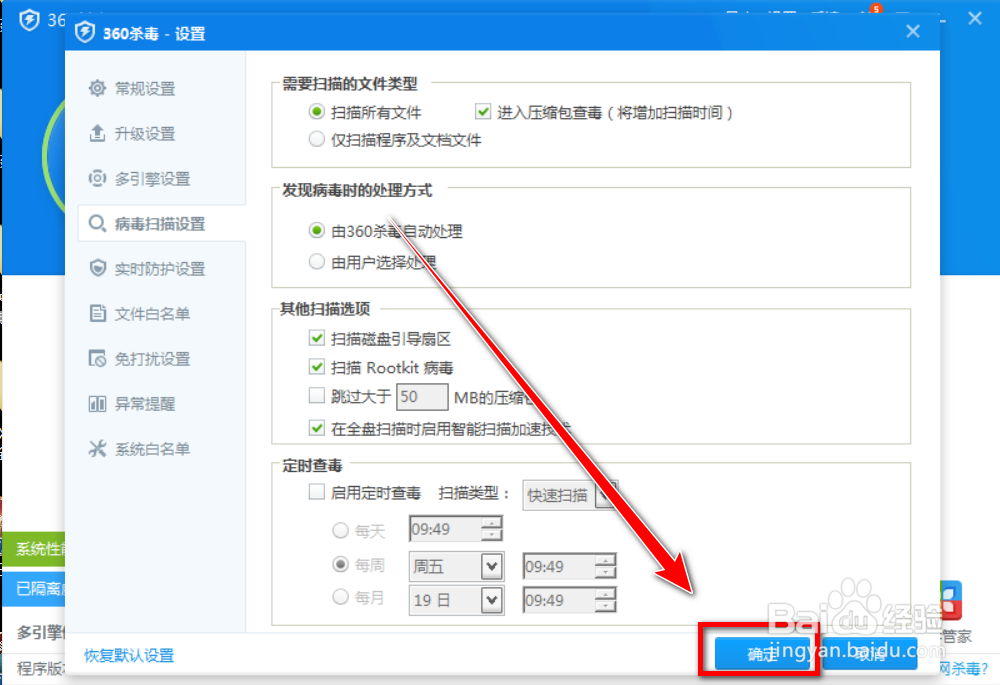
Task: Click the do-not-disturb settings icon
Action: pyautogui.click(x=97, y=358)
